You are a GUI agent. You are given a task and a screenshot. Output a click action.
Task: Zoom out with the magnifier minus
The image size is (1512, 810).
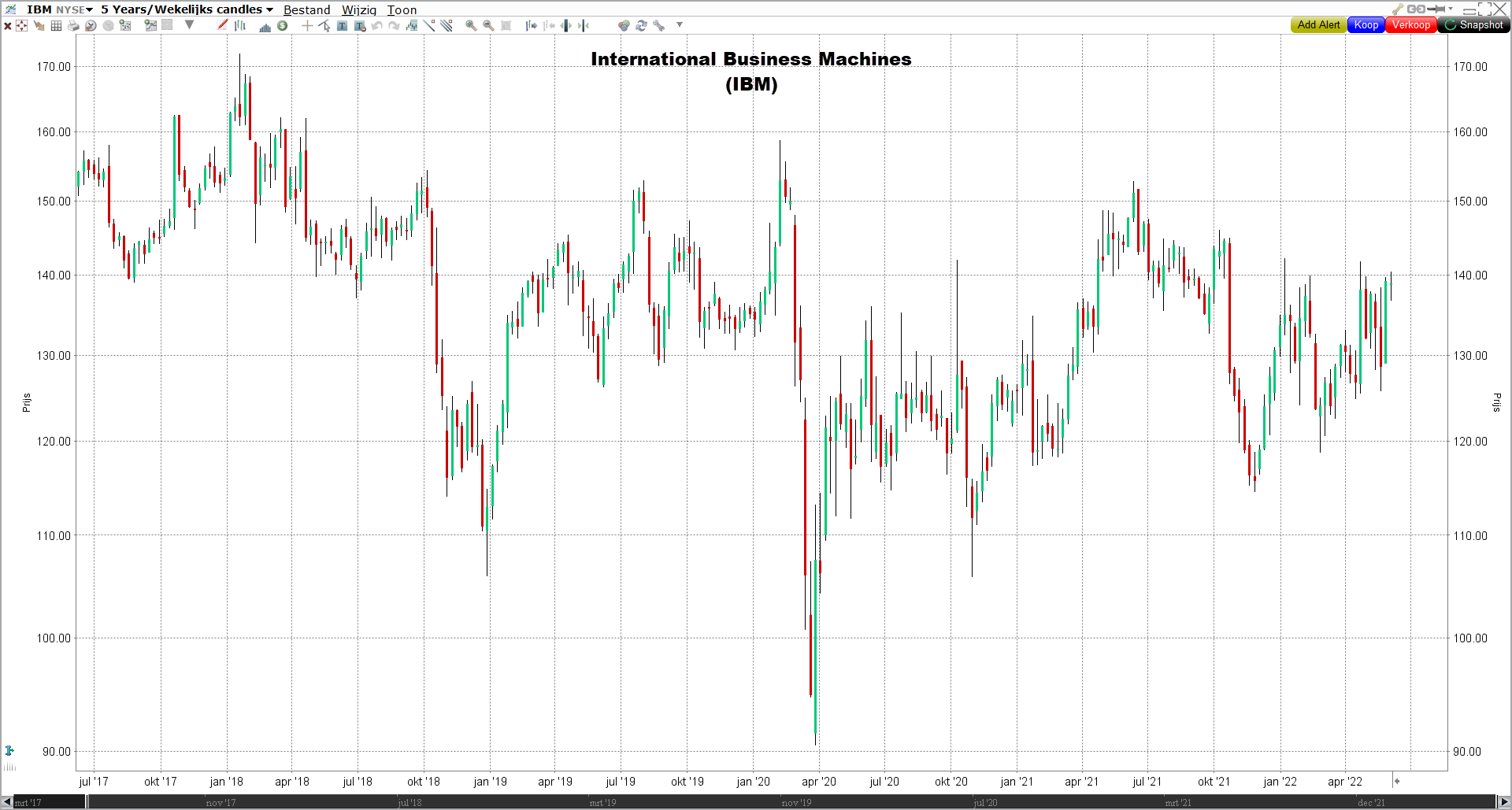click(x=488, y=26)
